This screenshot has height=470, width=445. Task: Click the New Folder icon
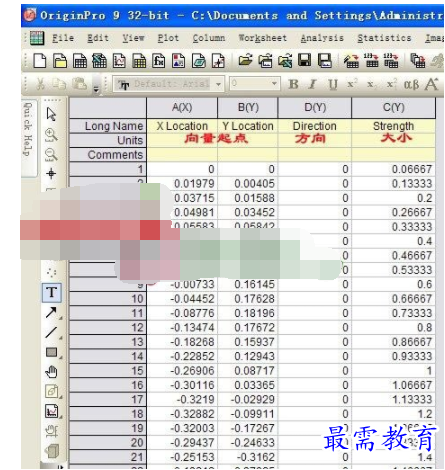tap(60, 61)
